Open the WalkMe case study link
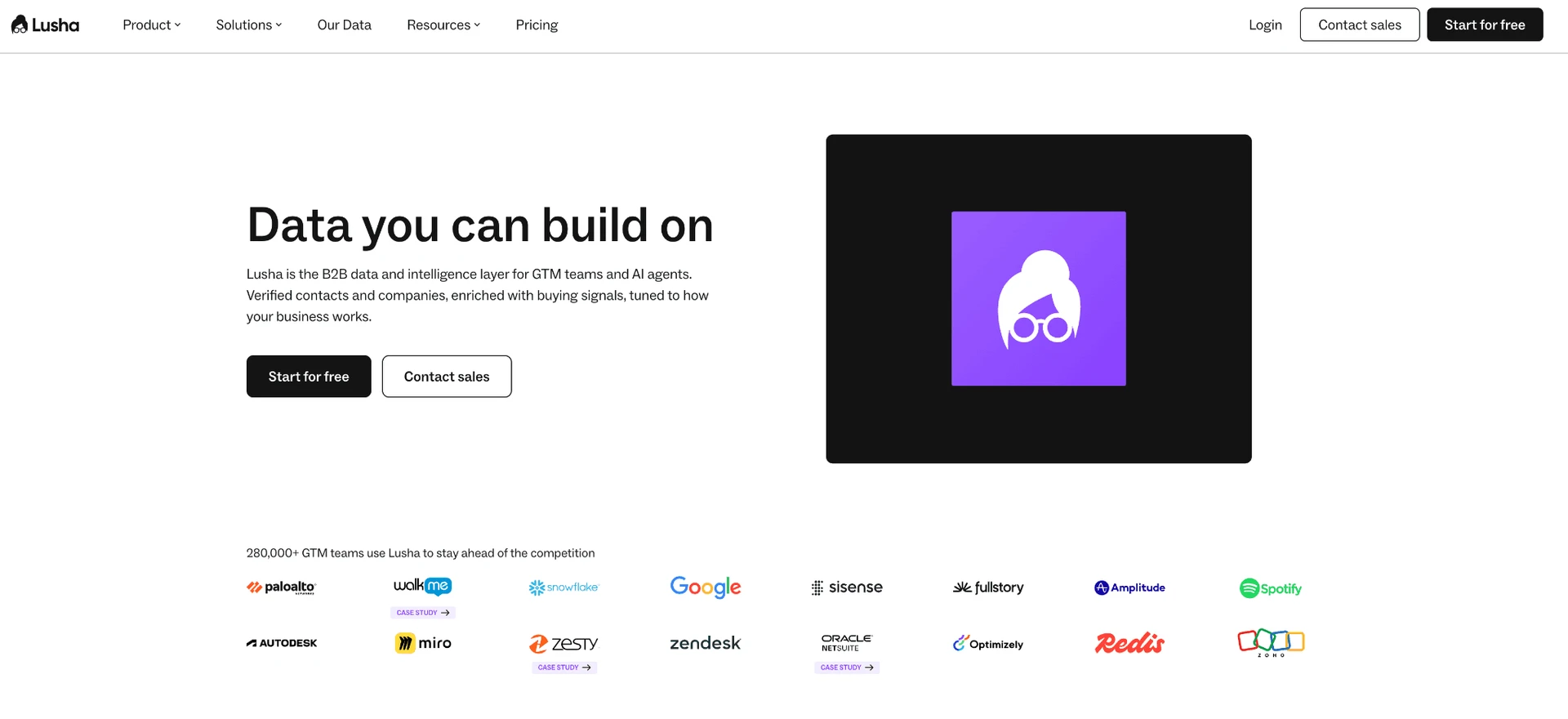 [x=423, y=613]
